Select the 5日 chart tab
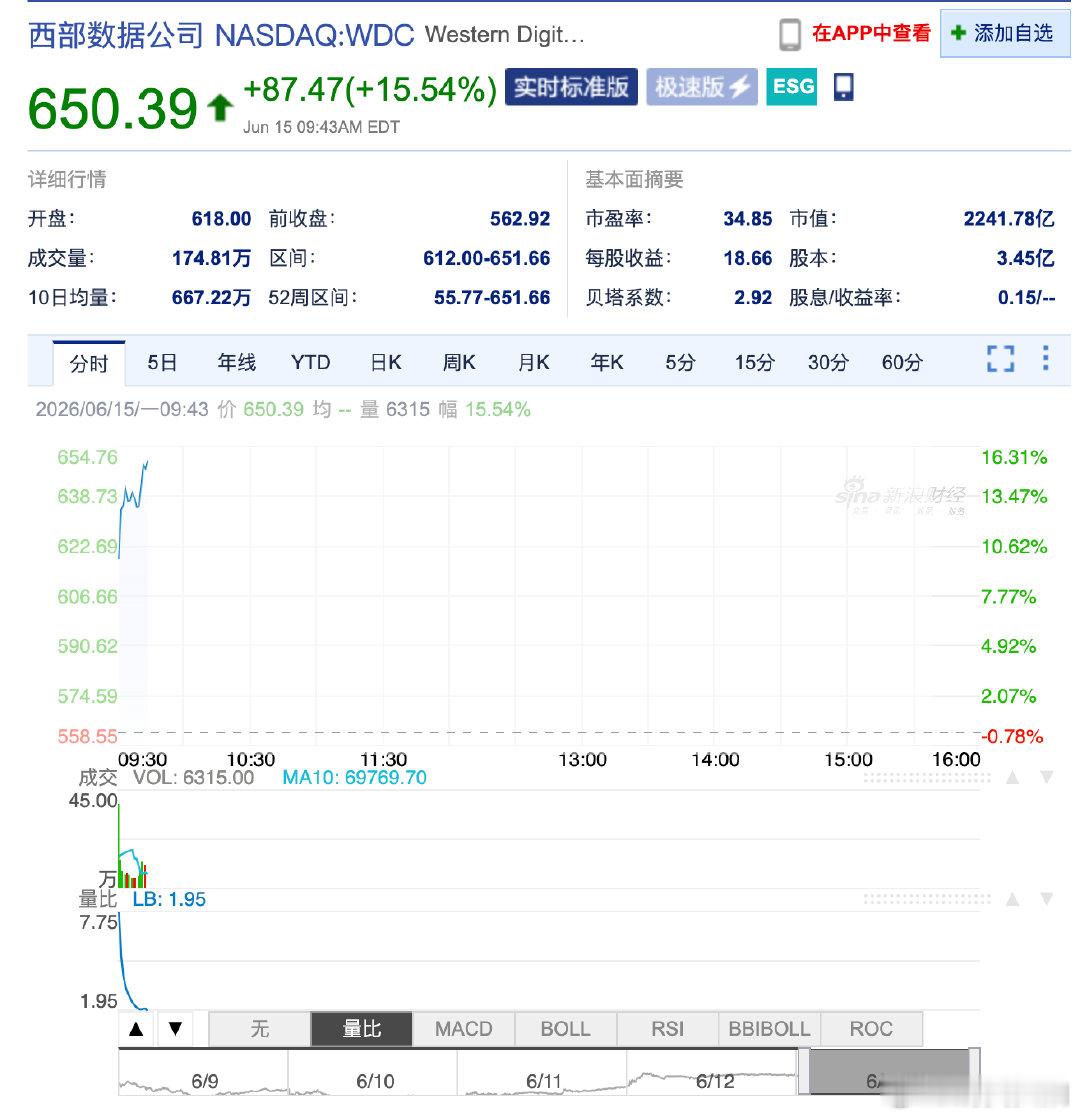This screenshot has width=1080, height=1119. tap(162, 363)
